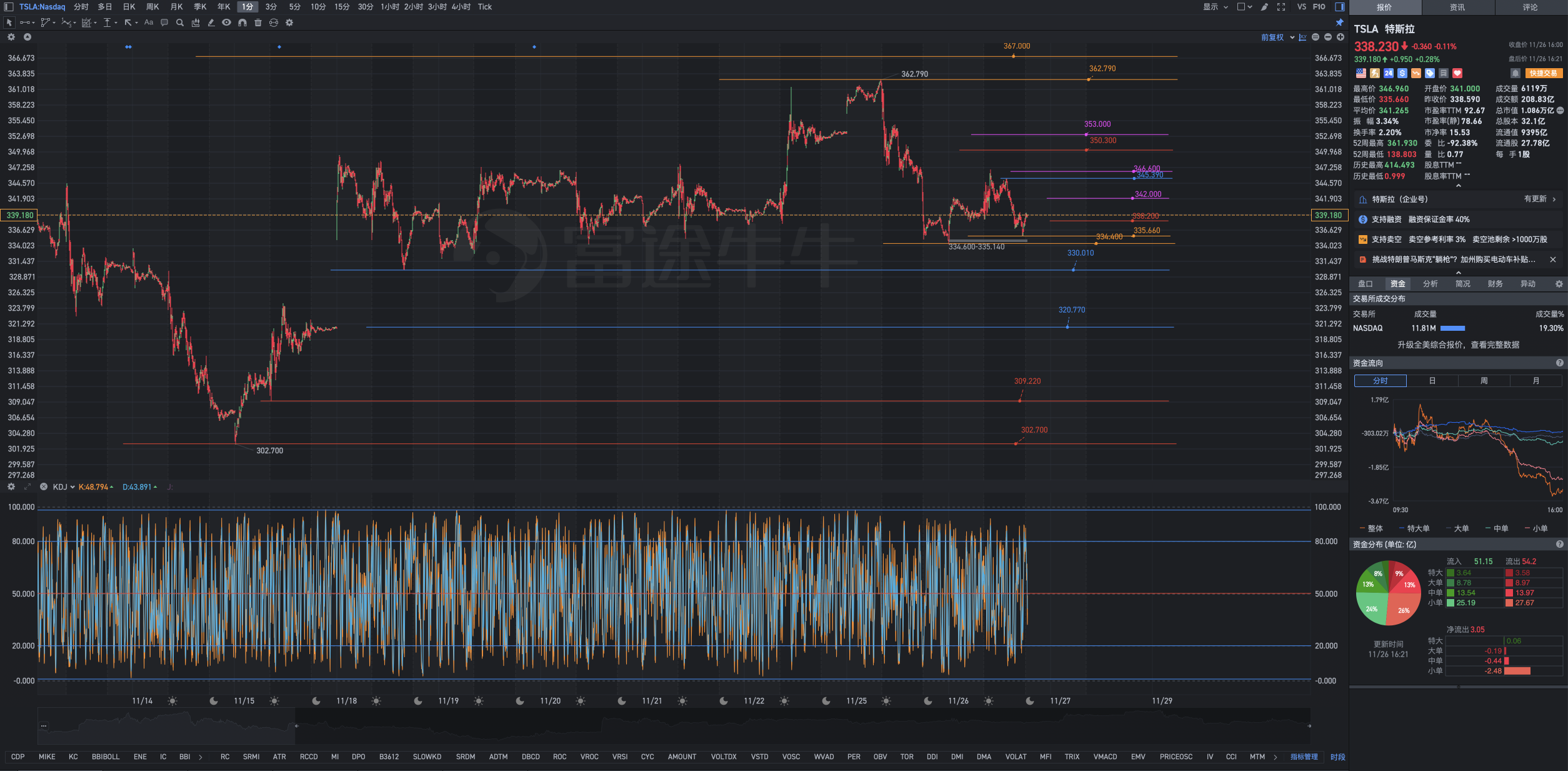
Task: Click the sync drawings icon
Action: tap(274, 23)
